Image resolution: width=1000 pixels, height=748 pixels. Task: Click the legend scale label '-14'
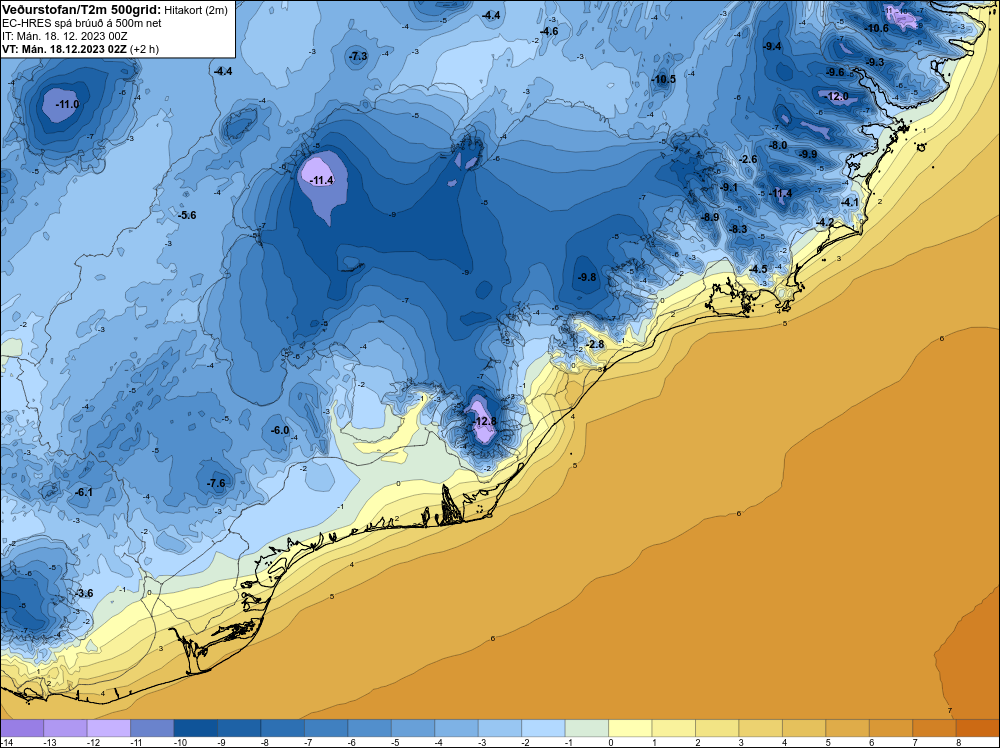(x=5, y=742)
